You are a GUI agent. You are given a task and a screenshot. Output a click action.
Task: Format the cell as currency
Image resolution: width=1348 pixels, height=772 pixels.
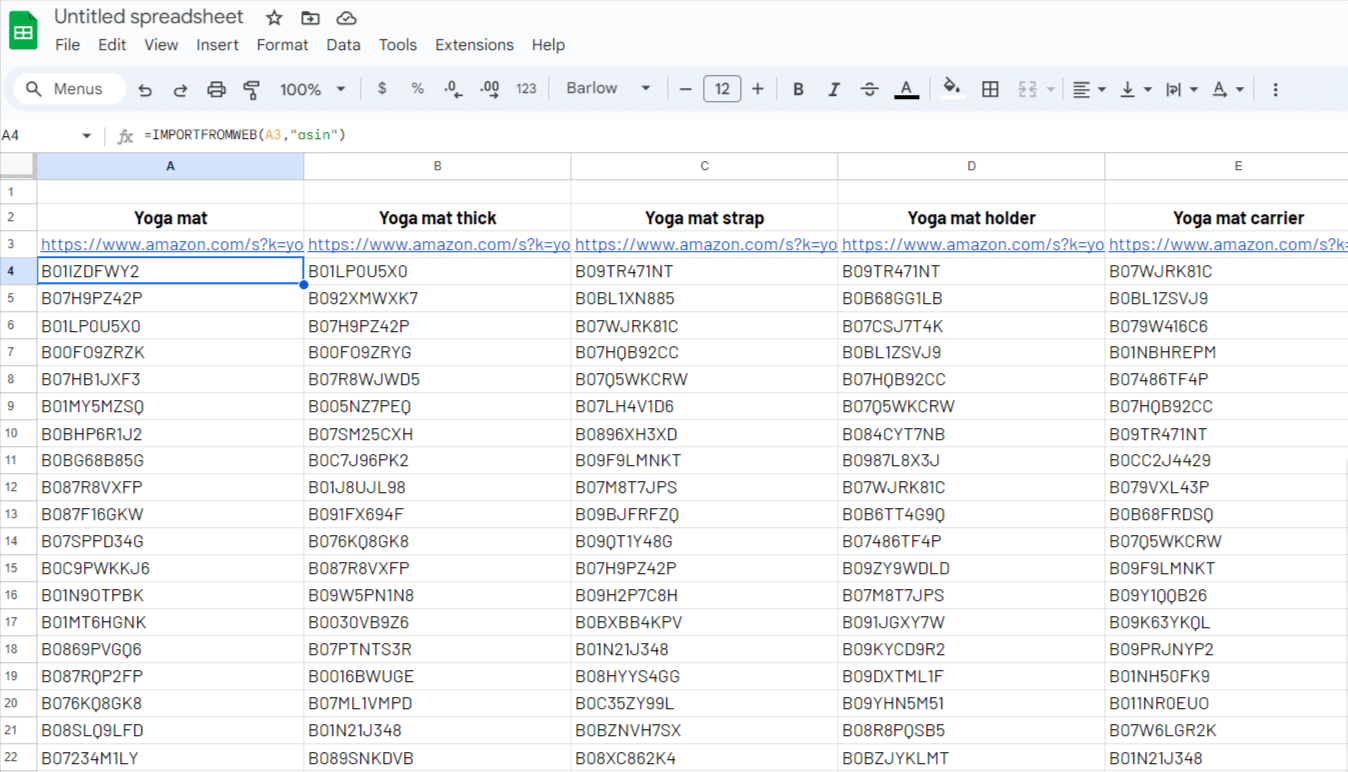[382, 89]
